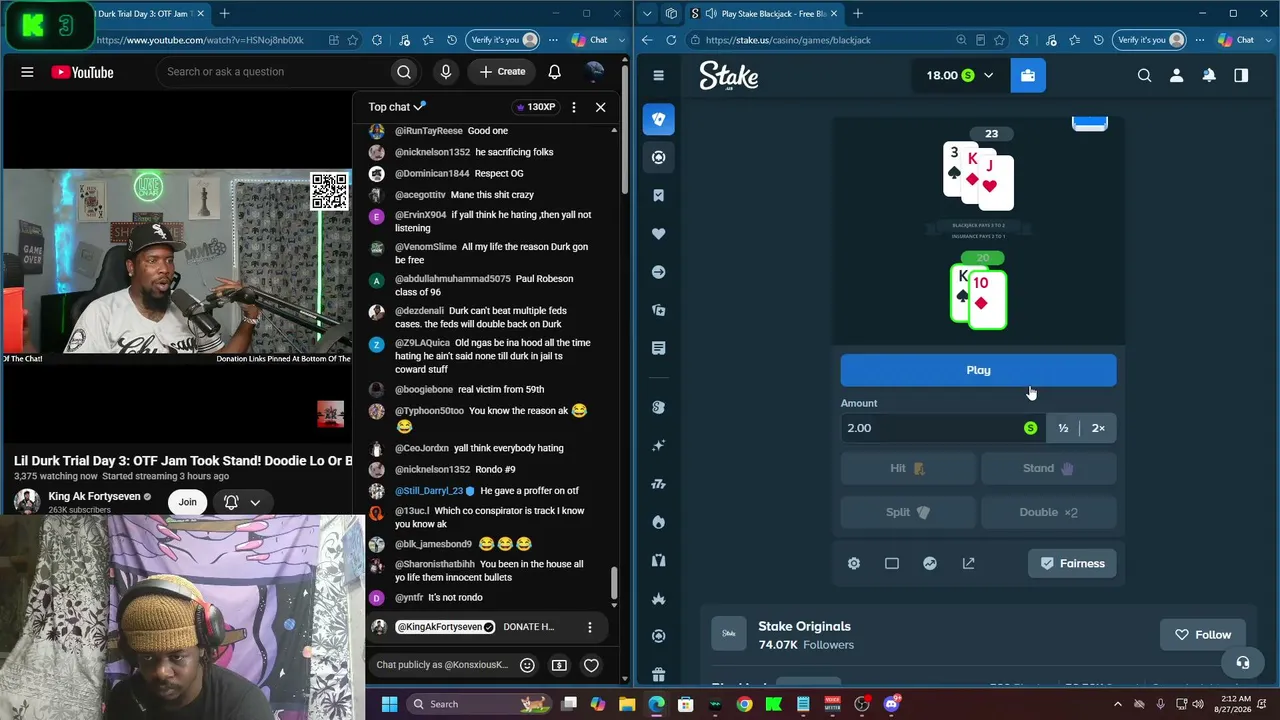Select the Lil Durk Trial YouTube browser tab

[x=145, y=14]
